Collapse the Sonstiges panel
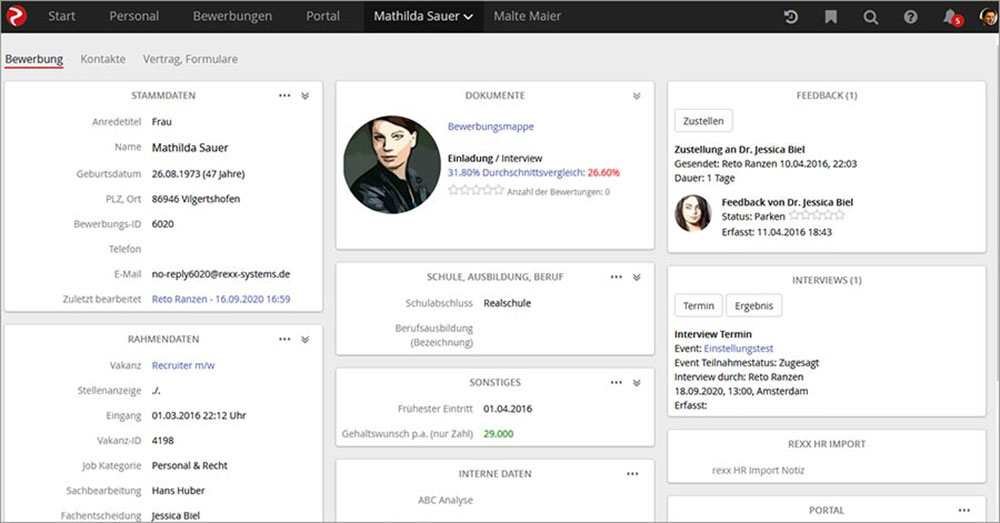The height and width of the screenshot is (523, 1000). pos(636,382)
